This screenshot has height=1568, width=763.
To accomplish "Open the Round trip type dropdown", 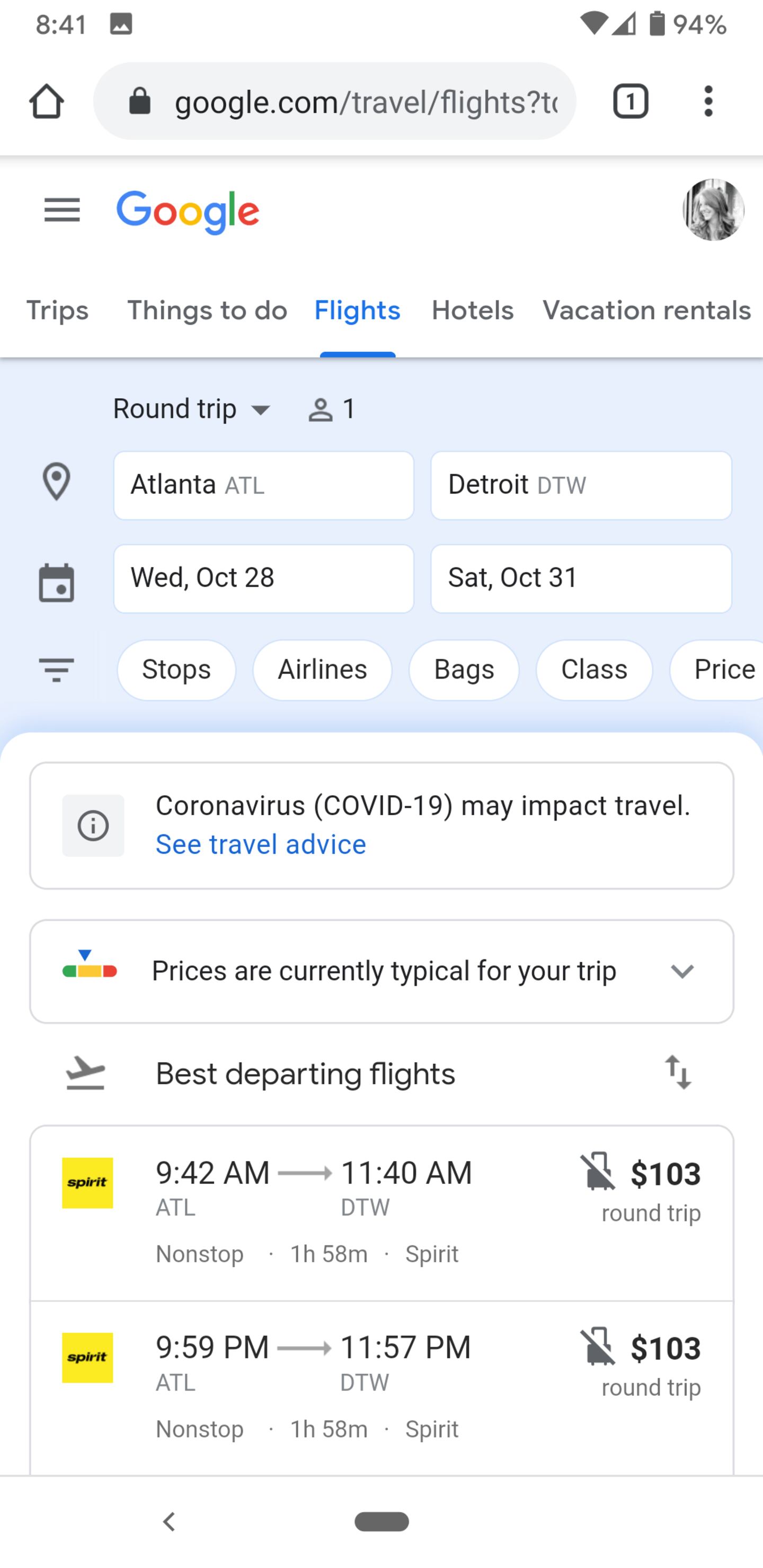I will tap(191, 409).
